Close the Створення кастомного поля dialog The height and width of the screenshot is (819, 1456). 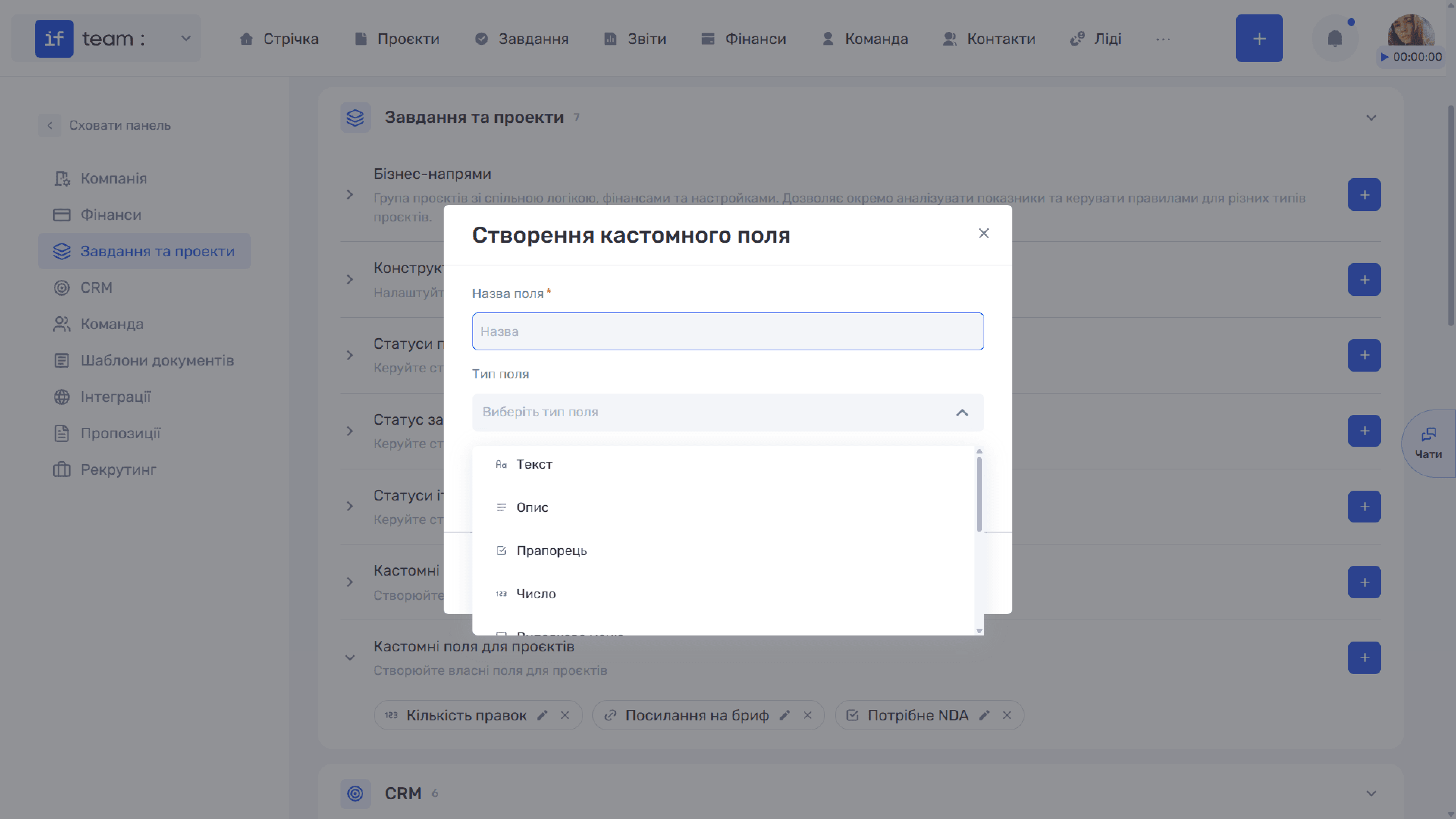tap(984, 234)
